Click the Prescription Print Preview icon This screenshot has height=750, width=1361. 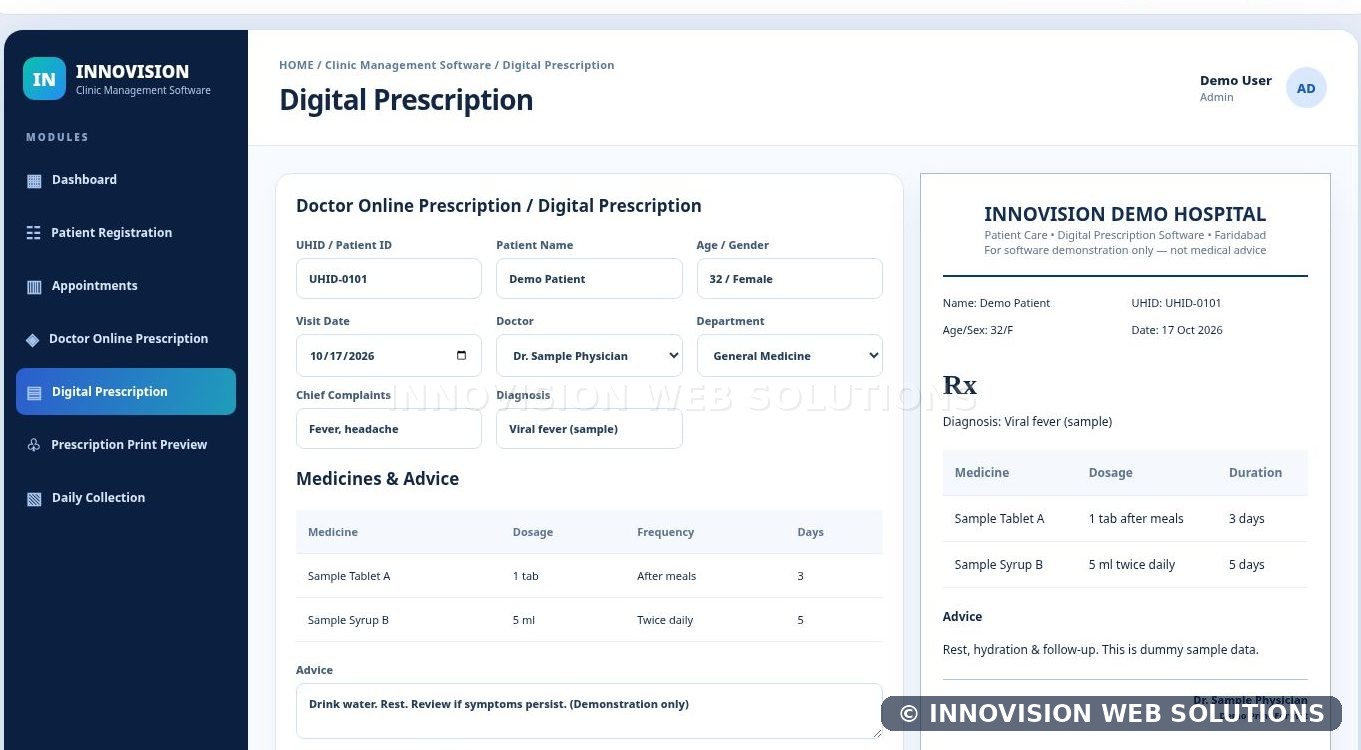pyautogui.click(x=33, y=445)
